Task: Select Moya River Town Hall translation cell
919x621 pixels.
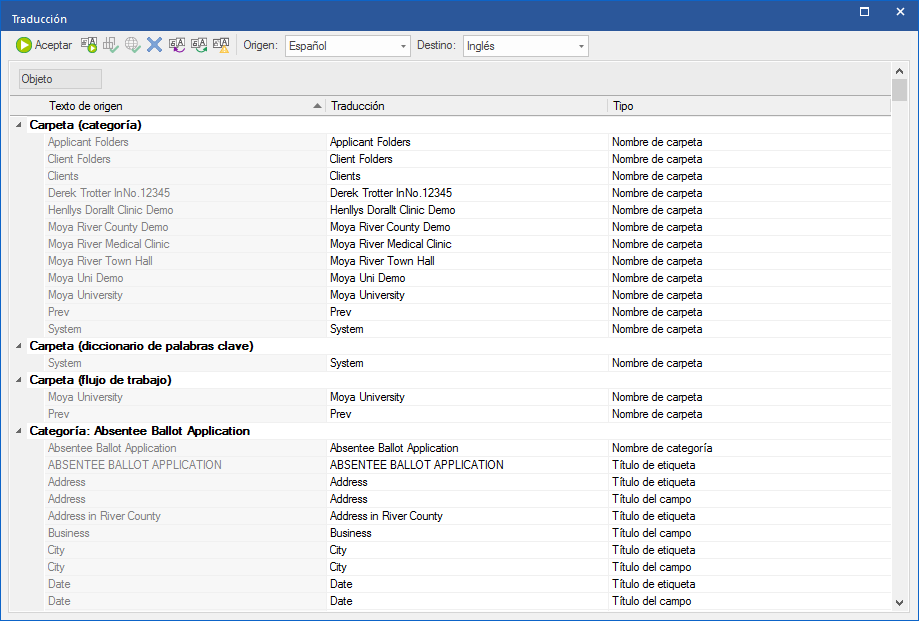Action: click(467, 261)
